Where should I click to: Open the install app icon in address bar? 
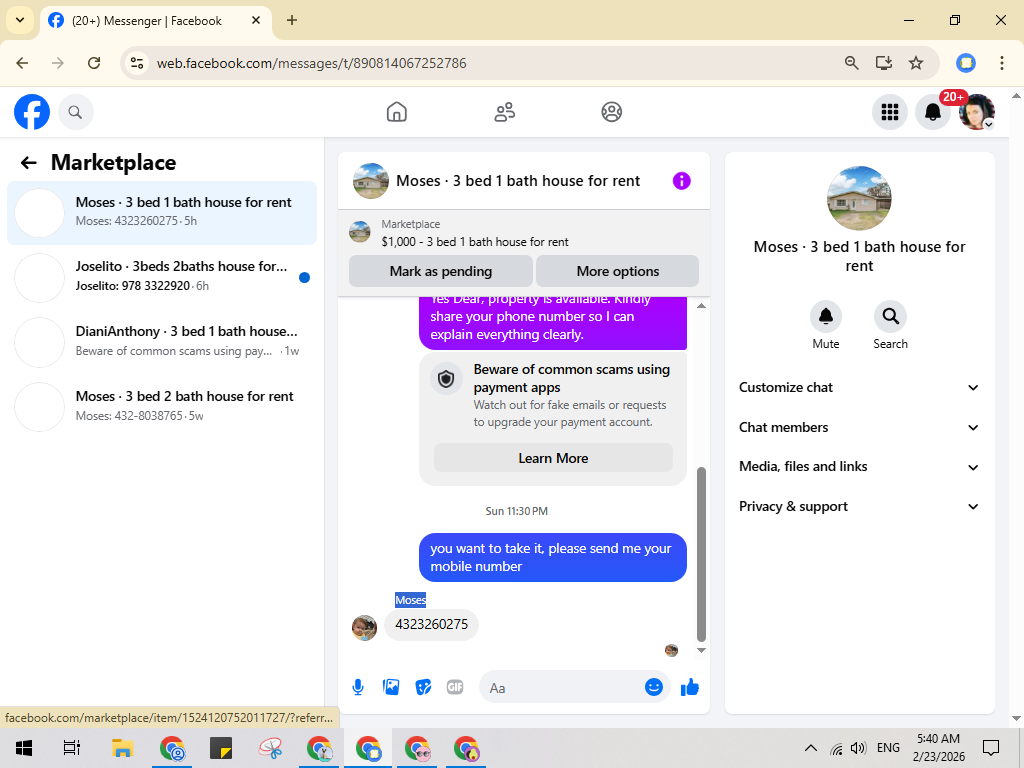point(884,63)
